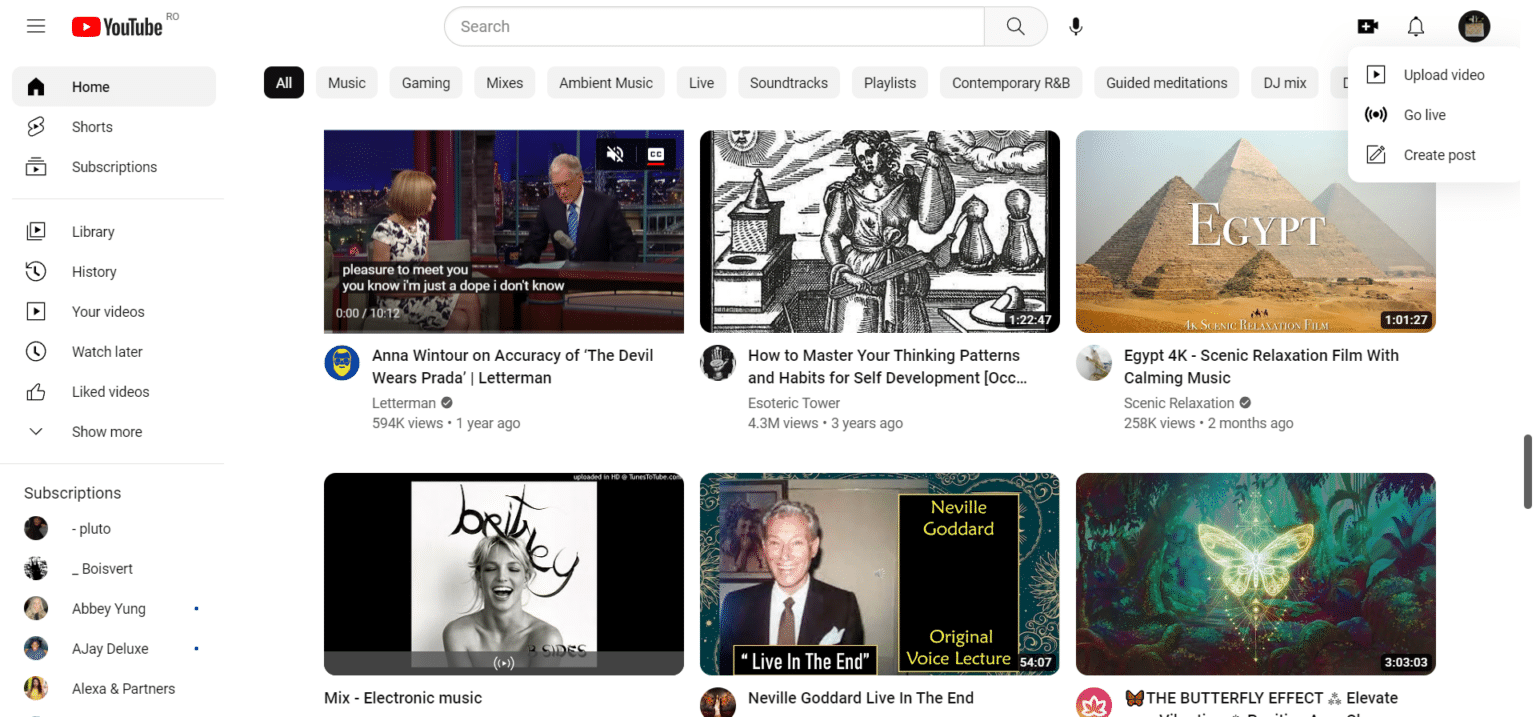The width and height of the screenshot is (1536, 717).
Task: Open the Create video camera icon
Action: pos(1368,26)
